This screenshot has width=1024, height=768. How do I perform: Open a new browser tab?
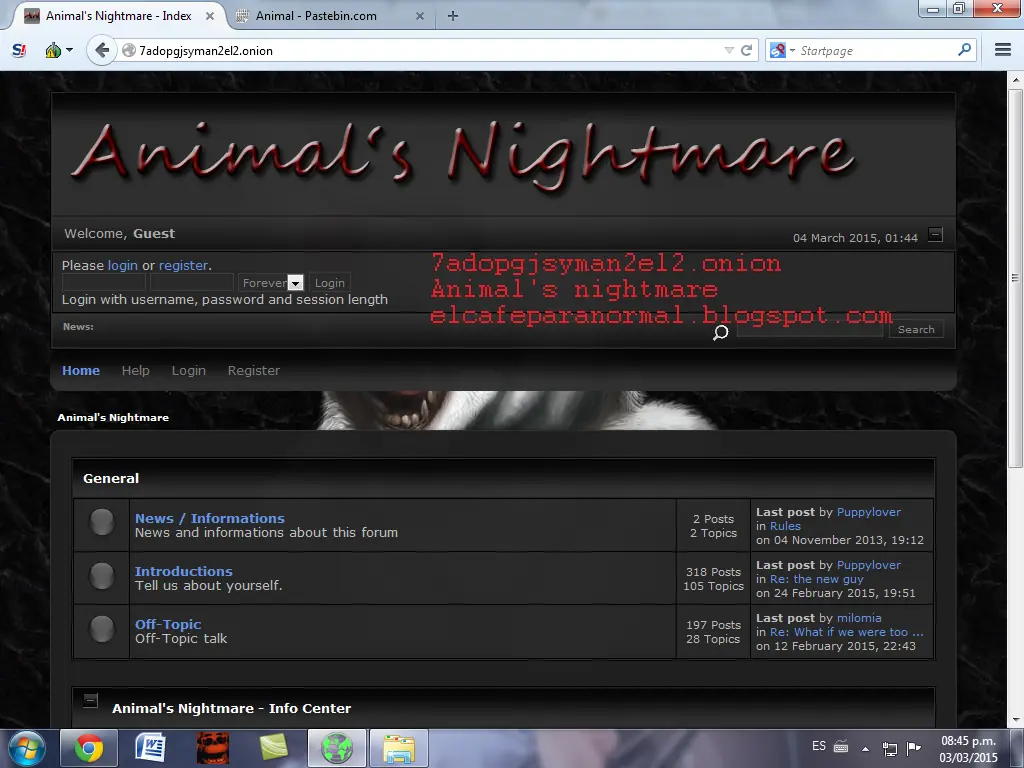(453, 16)
